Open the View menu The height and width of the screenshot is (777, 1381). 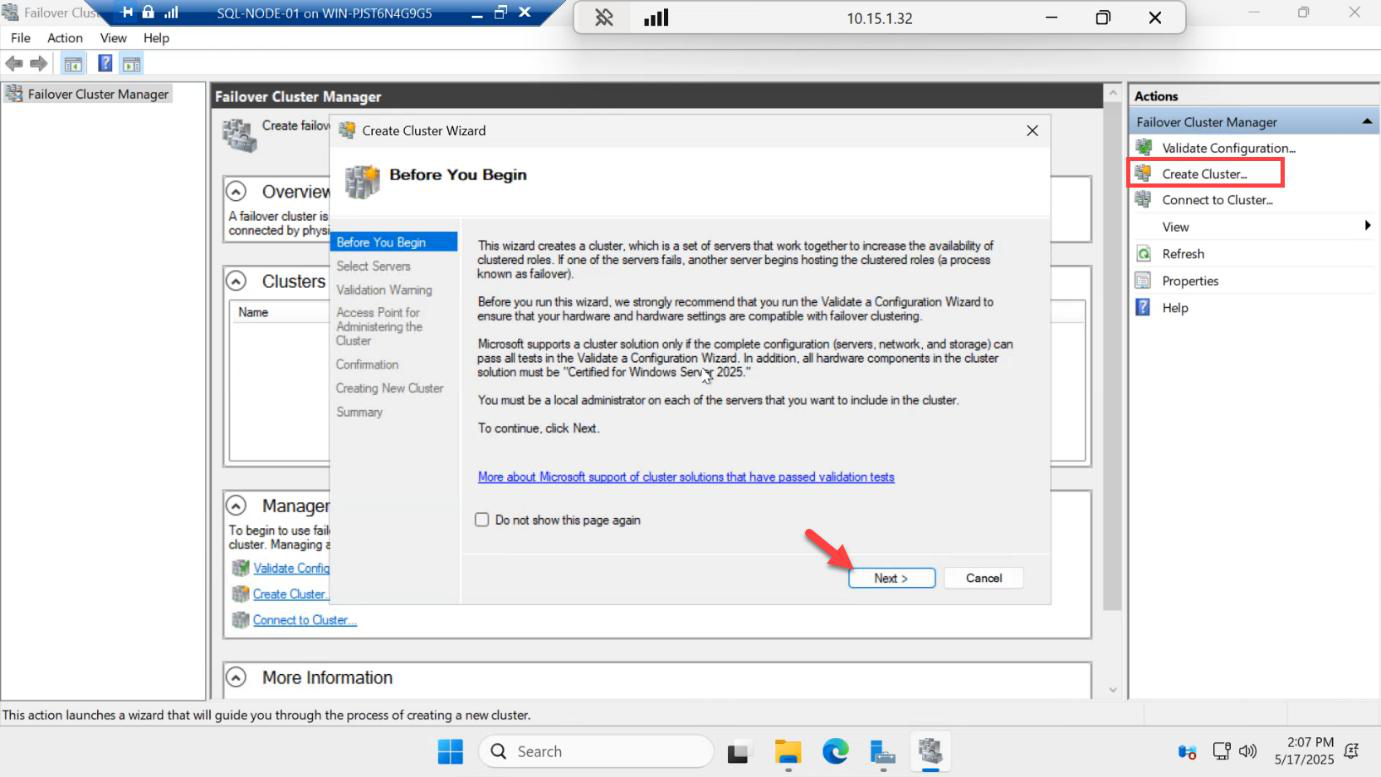[x=113, y=38]
